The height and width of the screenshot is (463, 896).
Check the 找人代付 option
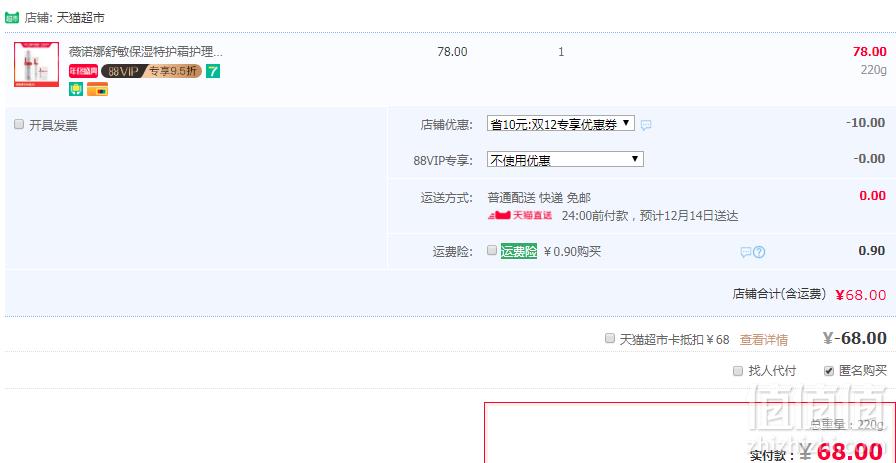coord(738,370)
